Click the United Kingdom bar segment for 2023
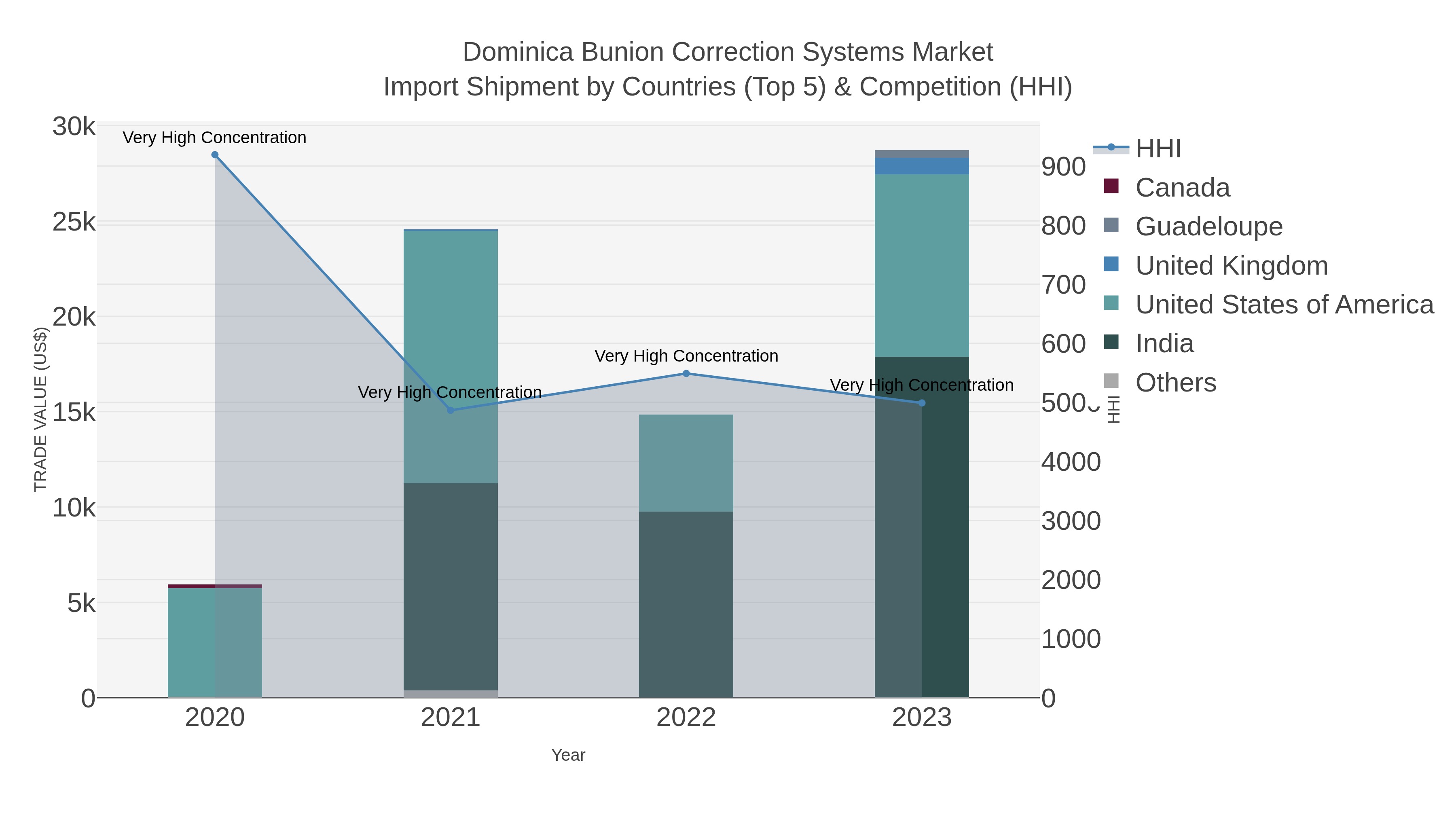Image resolution: width=1456 pixels, height=819 pixels. coord(922,166)
